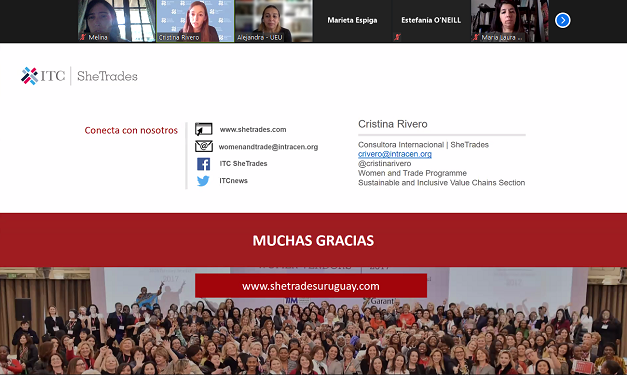Click Estefania O'NEILL's muted microphone icon
This screenshot has height=375, width=627.
[x=397, y=37]
